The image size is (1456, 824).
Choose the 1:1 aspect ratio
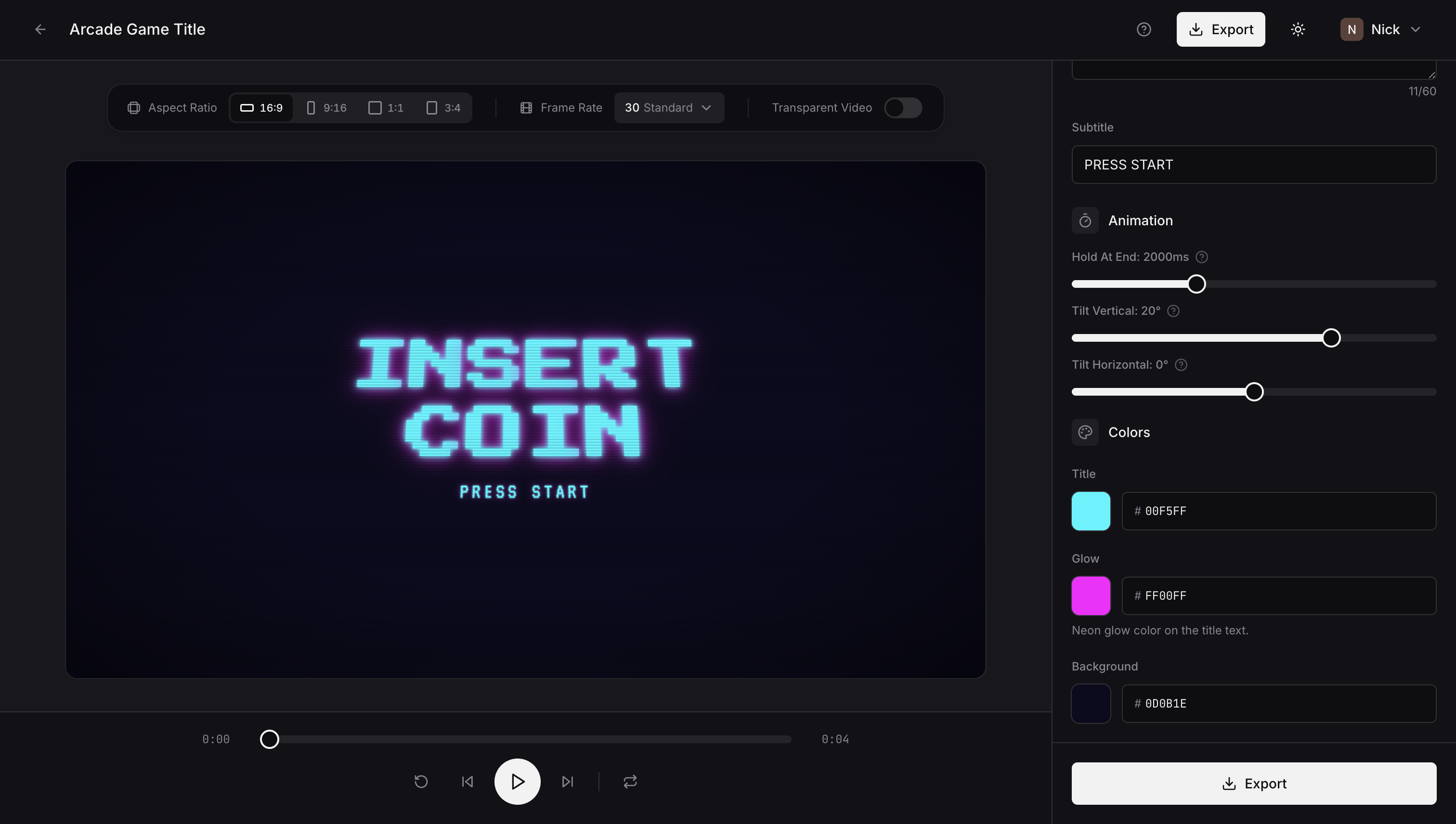click(x=386, y=107)
